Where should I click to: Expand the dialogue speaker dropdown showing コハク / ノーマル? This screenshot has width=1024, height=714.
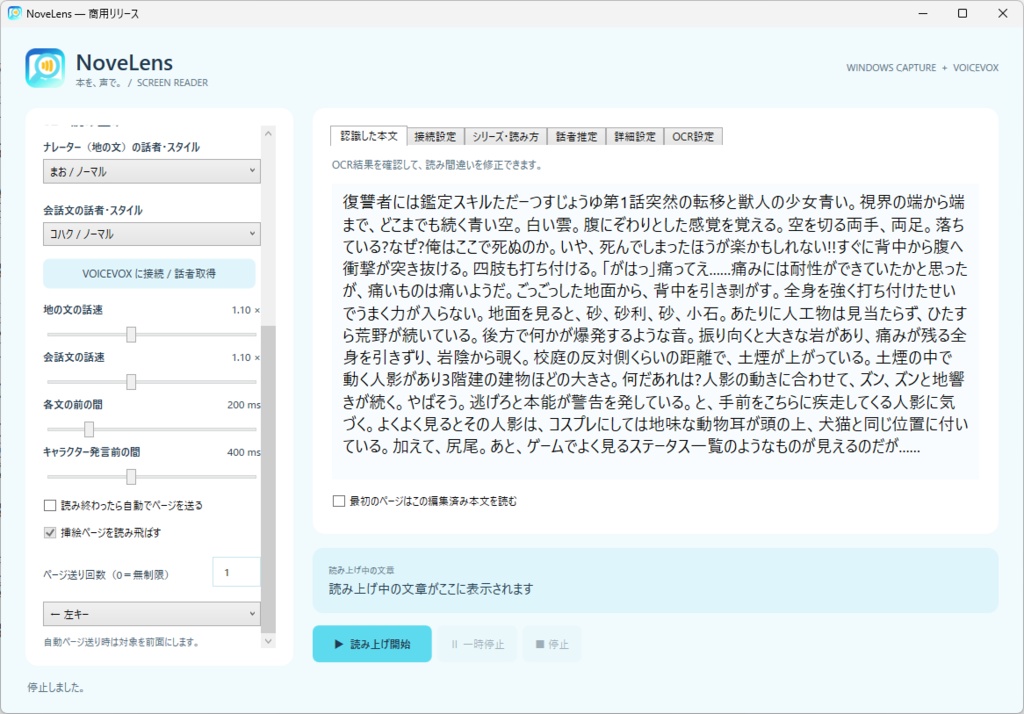pos(152,234)
